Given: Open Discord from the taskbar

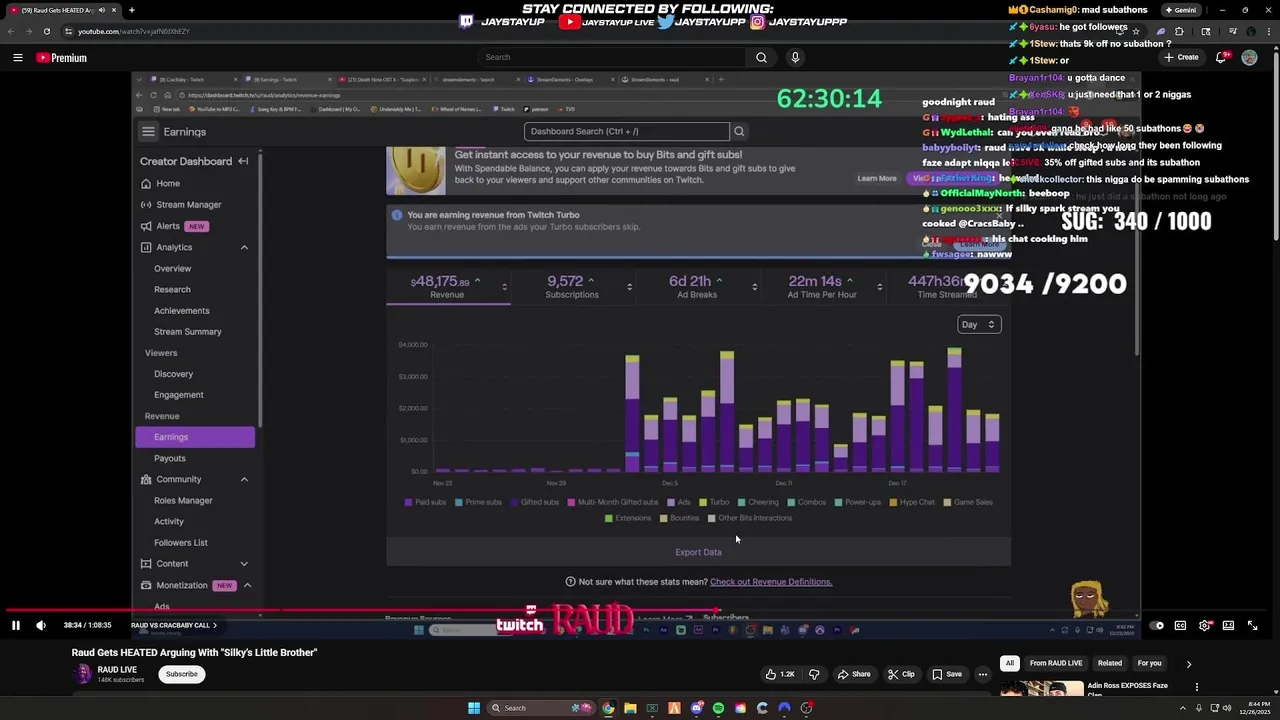Looking at the screenshot, I should [696, 708].
